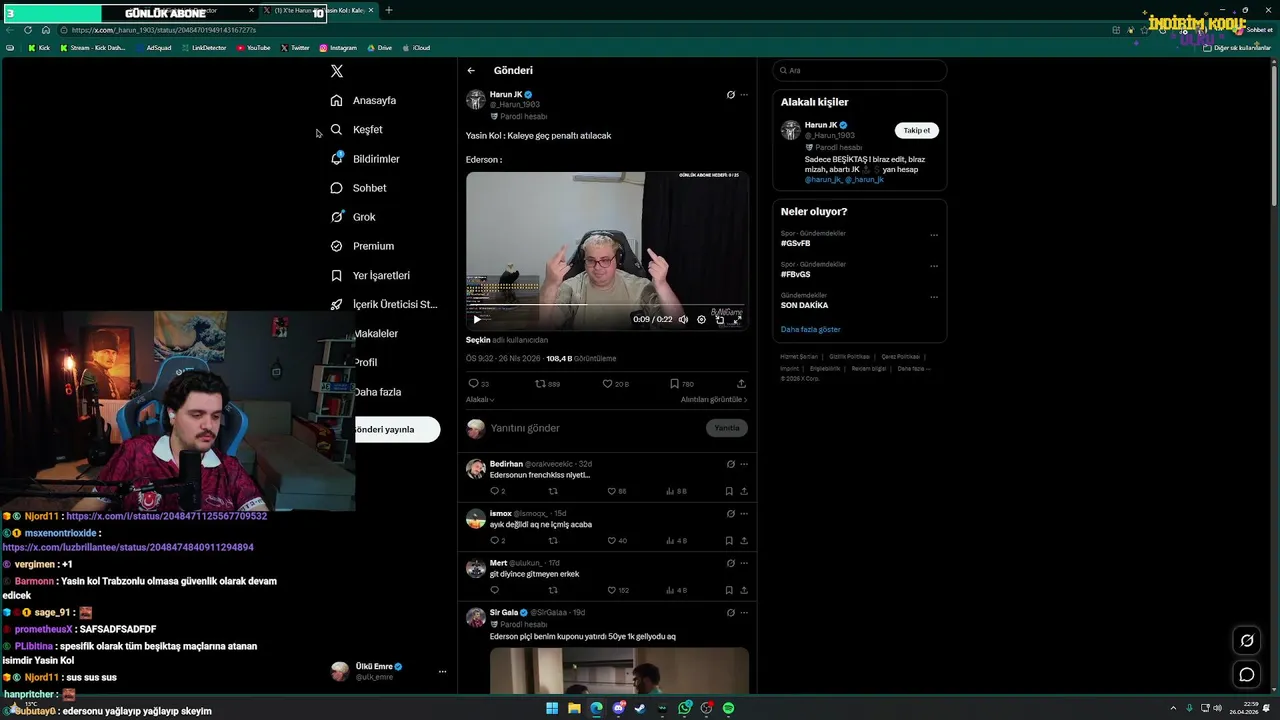
Task: Open the Ülkü Emre account menu
Action: click(390, 671)
